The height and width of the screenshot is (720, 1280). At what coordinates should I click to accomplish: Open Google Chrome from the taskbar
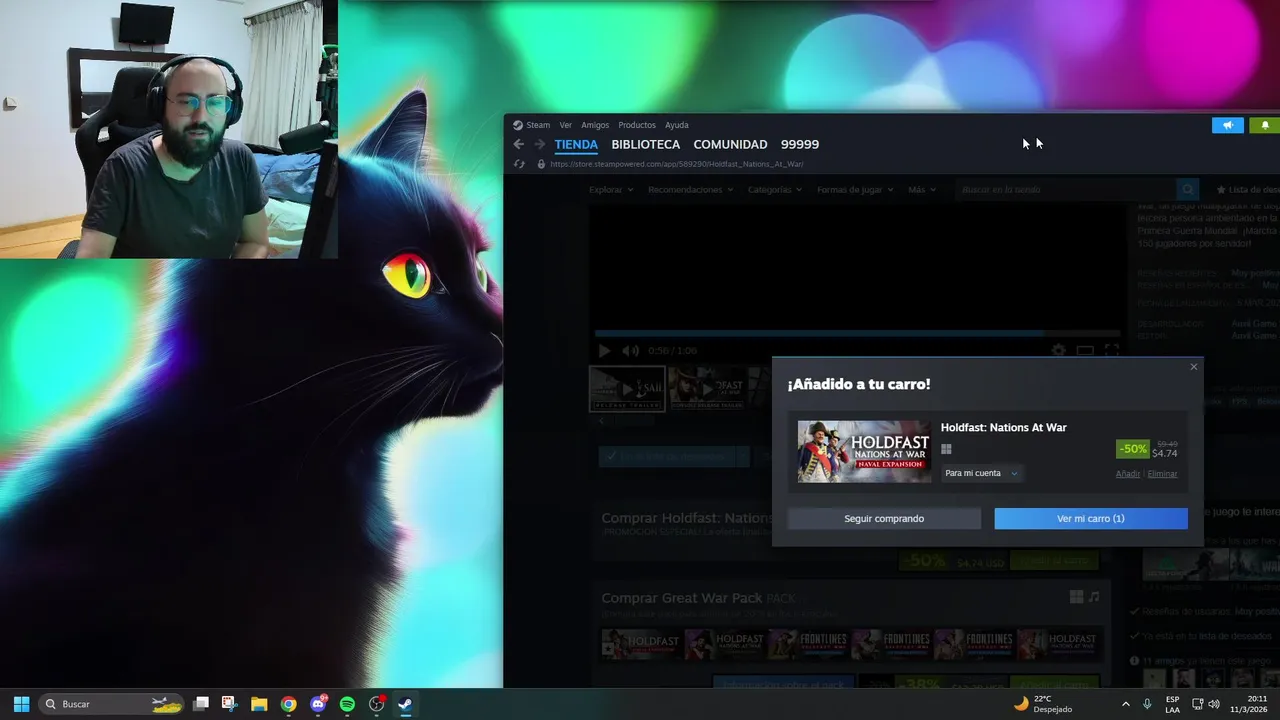click(288, 704)
